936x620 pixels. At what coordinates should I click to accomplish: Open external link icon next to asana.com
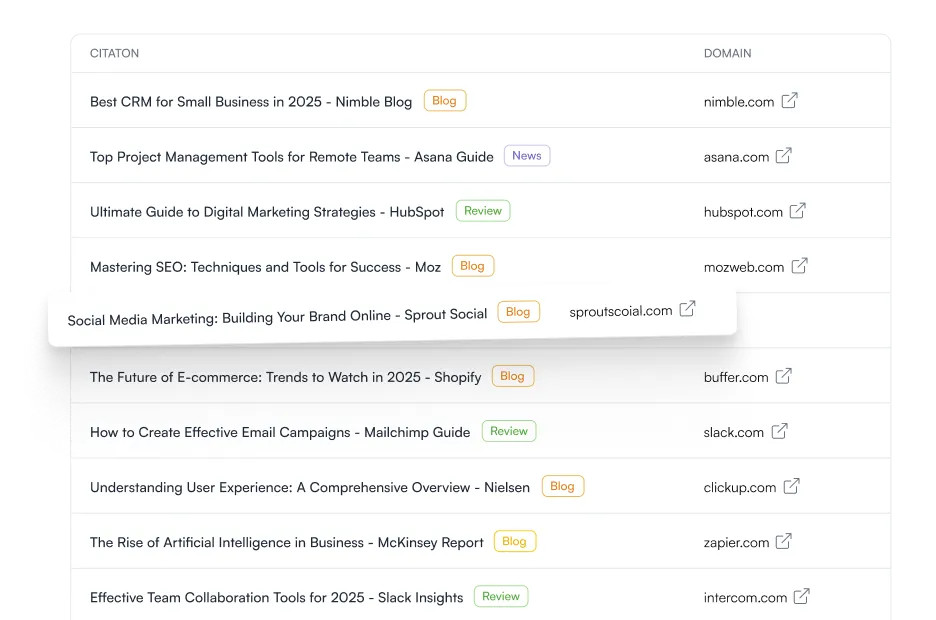point(783,156)
